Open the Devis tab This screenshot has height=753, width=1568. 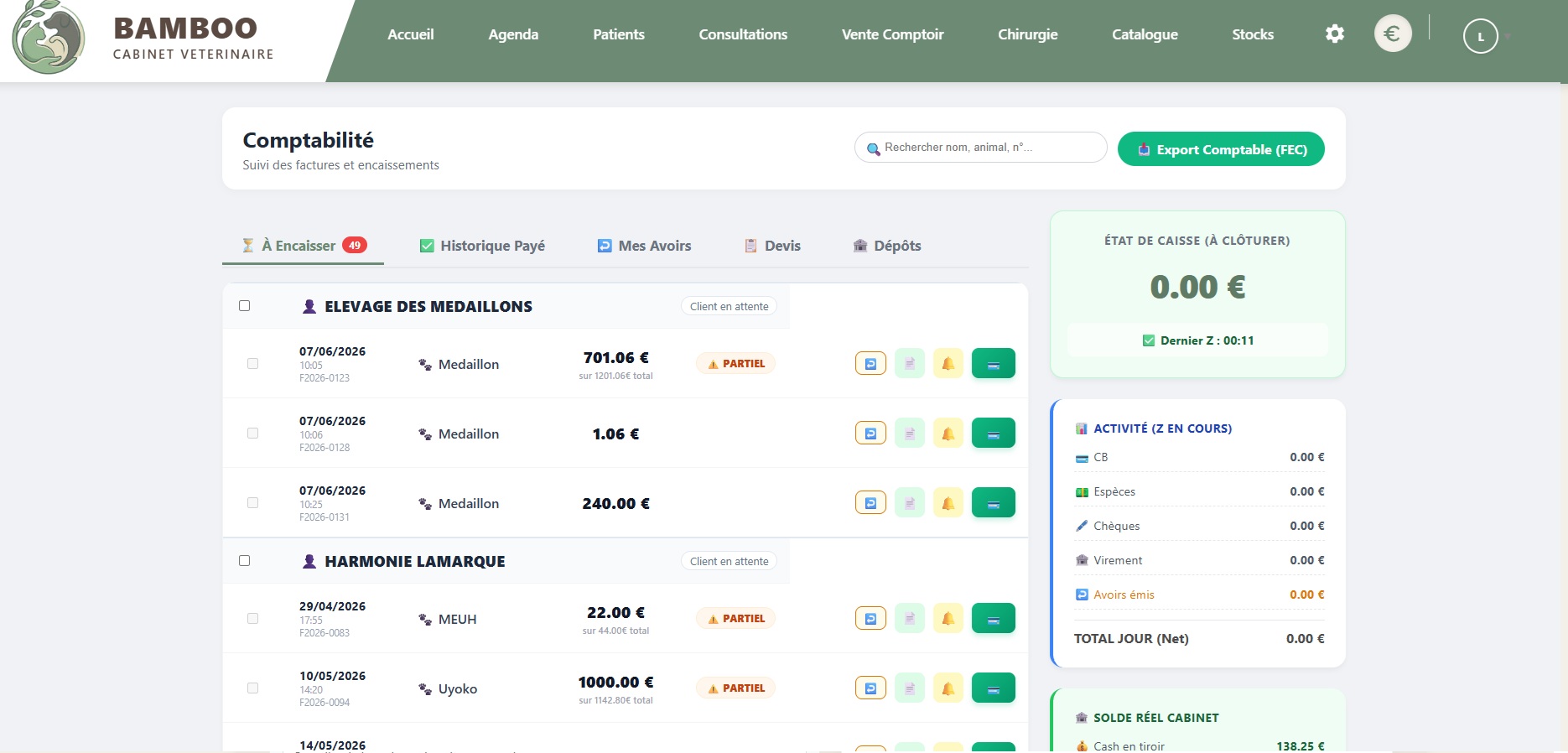point(773,246)
